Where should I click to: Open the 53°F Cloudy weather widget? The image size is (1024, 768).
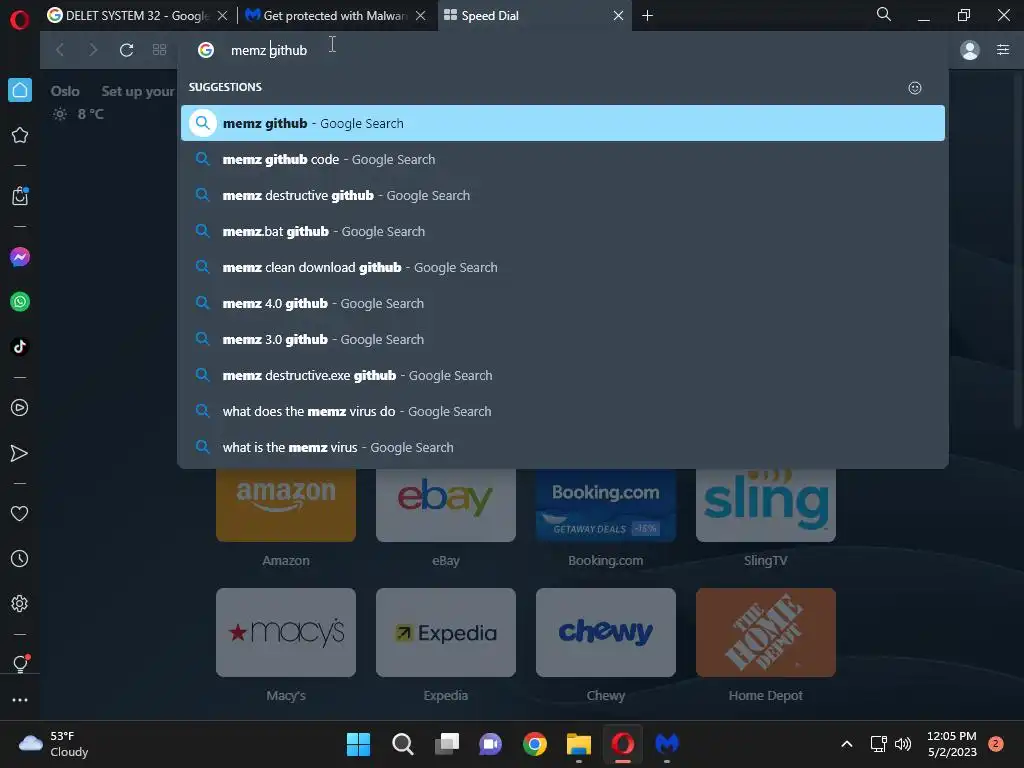[x=54, y=744]
